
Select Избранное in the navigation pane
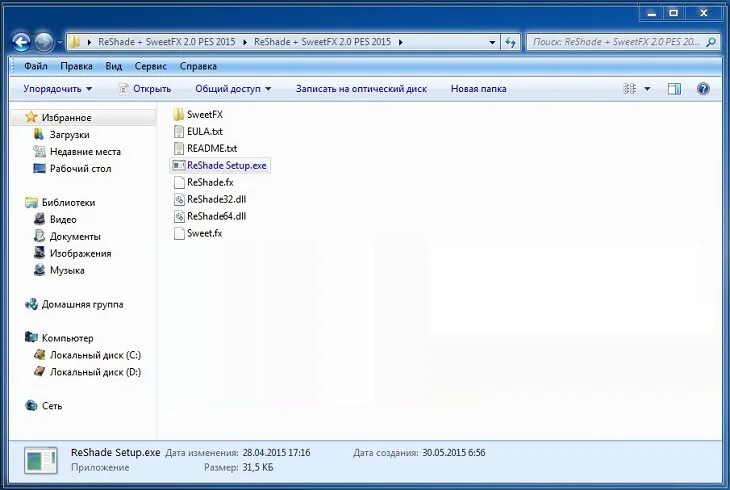click(66, 117)
